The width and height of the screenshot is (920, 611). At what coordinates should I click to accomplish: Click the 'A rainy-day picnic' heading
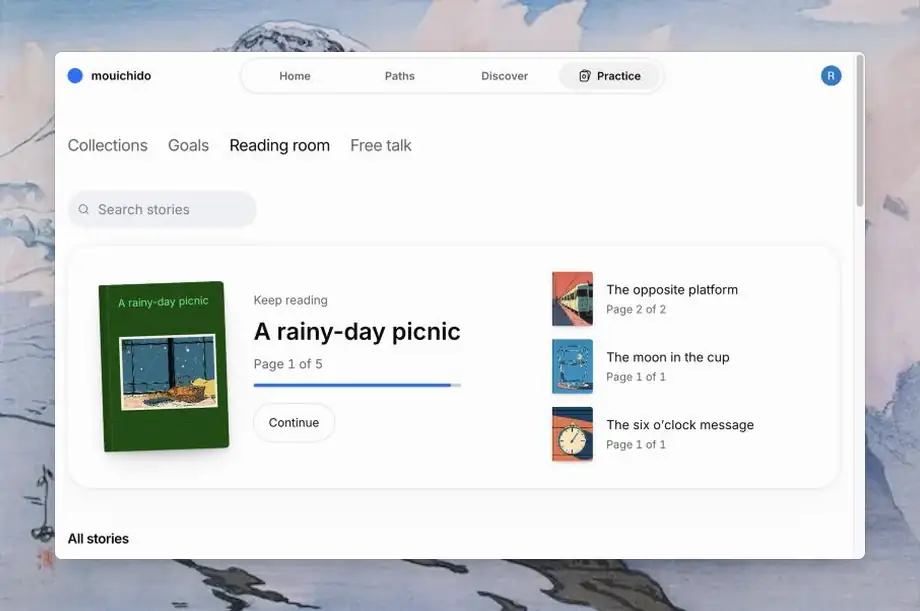coord(357,332)
